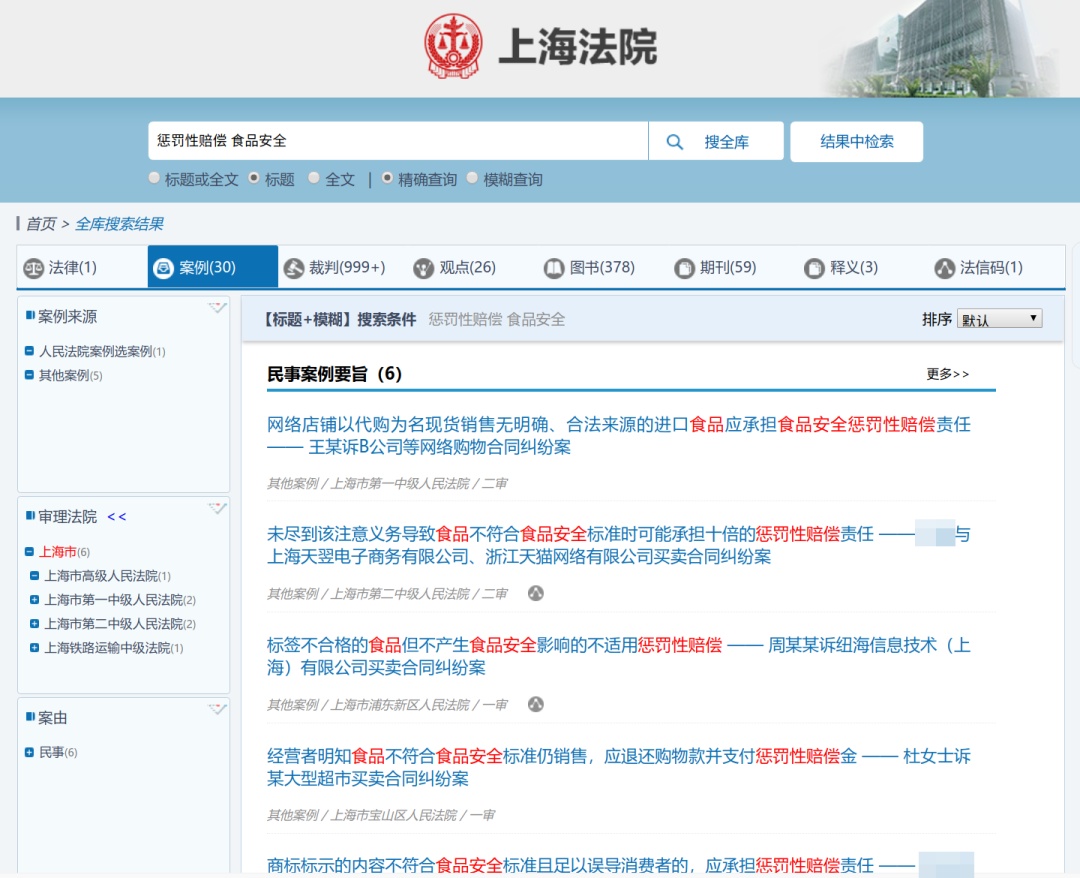Screen dimensions: 1080x878
Task: Click the 结果中检索 button
Action: click(857, 142)
